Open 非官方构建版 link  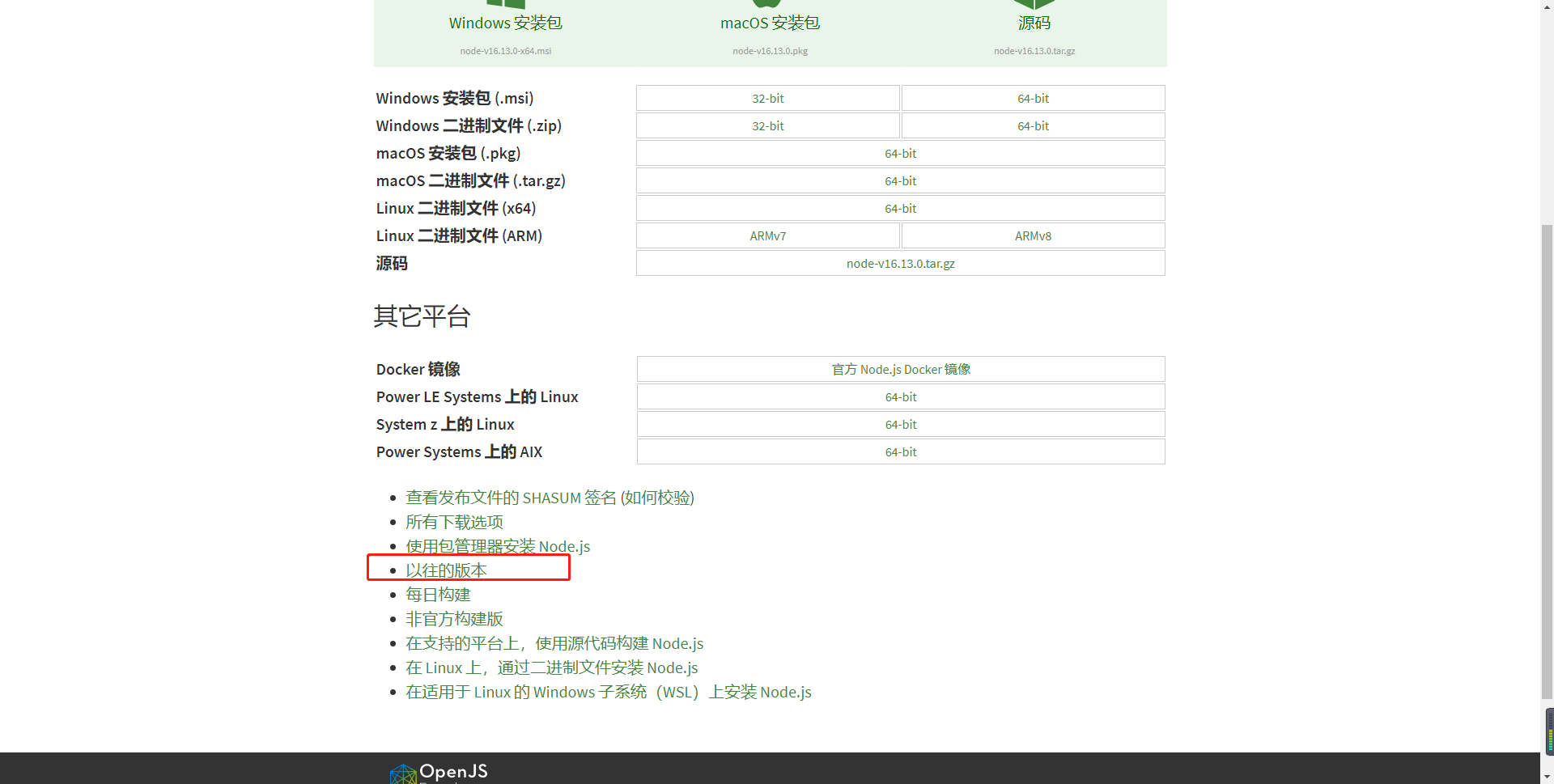pyautogui.click(x=454, y=619)
